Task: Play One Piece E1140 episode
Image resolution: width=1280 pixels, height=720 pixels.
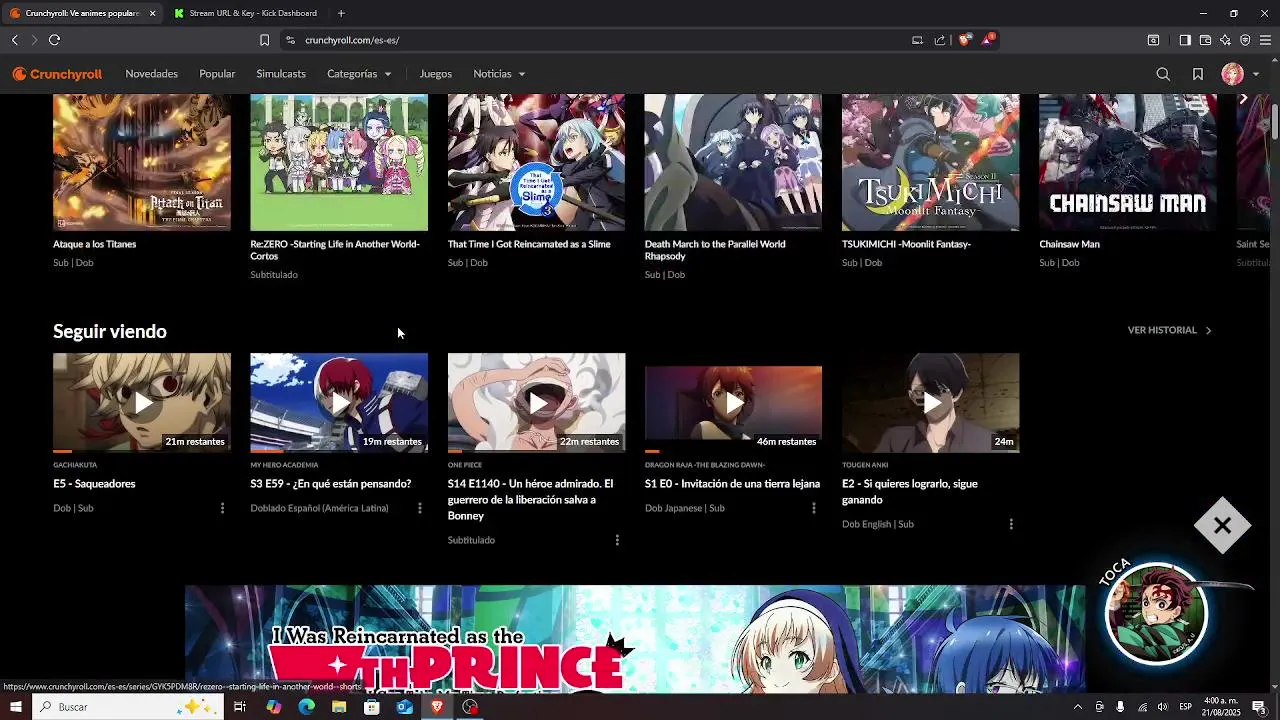Action: tap(536, 403)
